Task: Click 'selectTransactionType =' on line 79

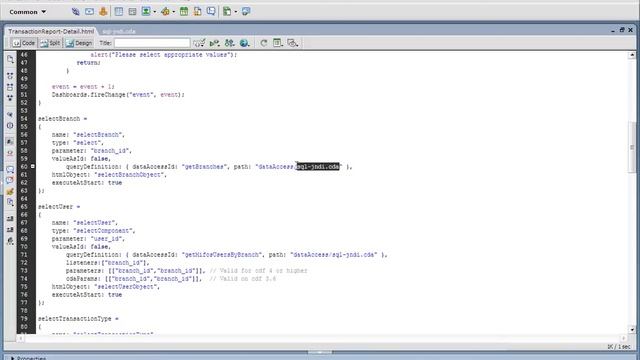Action: coord(78,318)
